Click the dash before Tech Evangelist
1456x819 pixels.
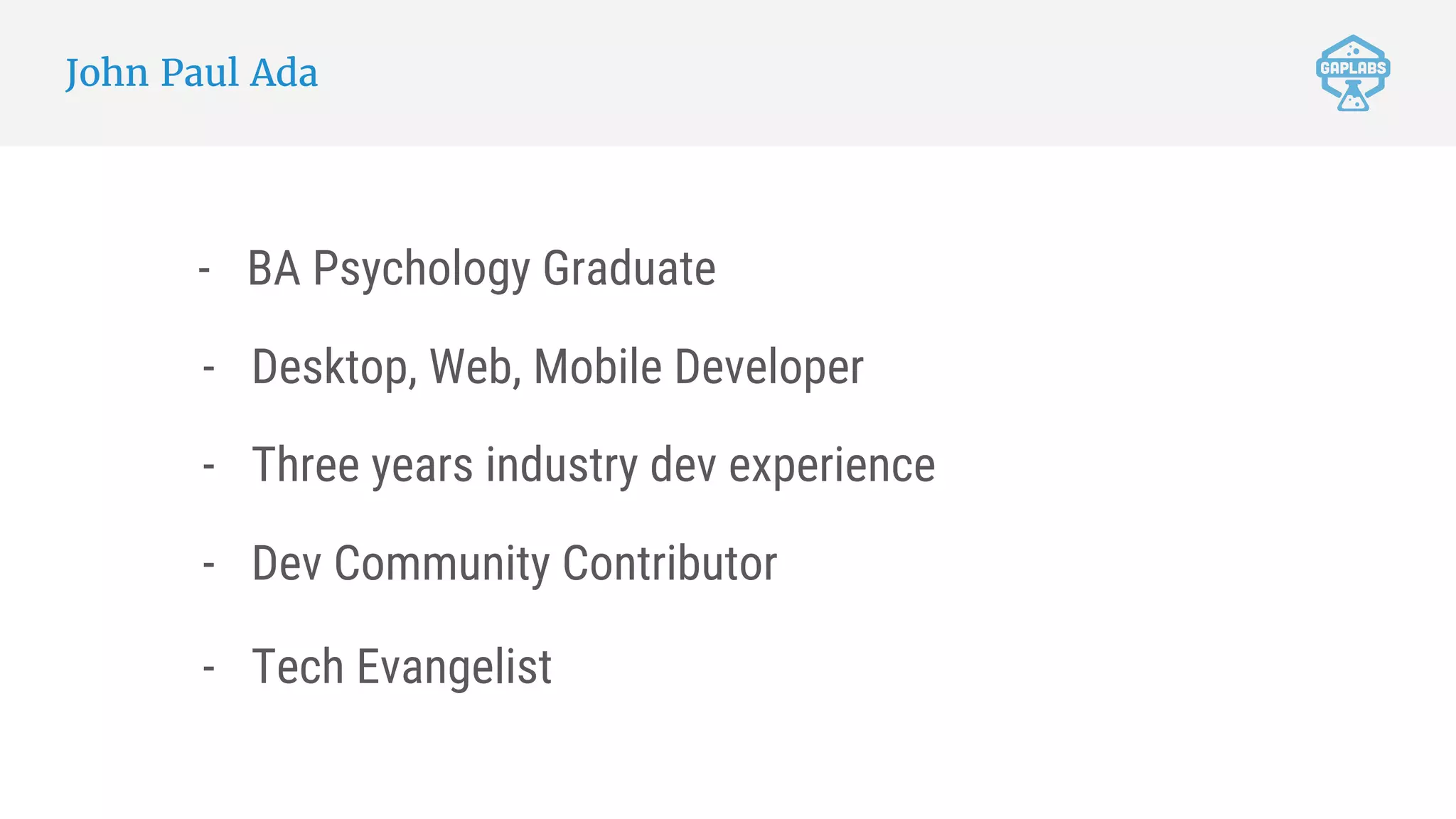coord(208,669)
